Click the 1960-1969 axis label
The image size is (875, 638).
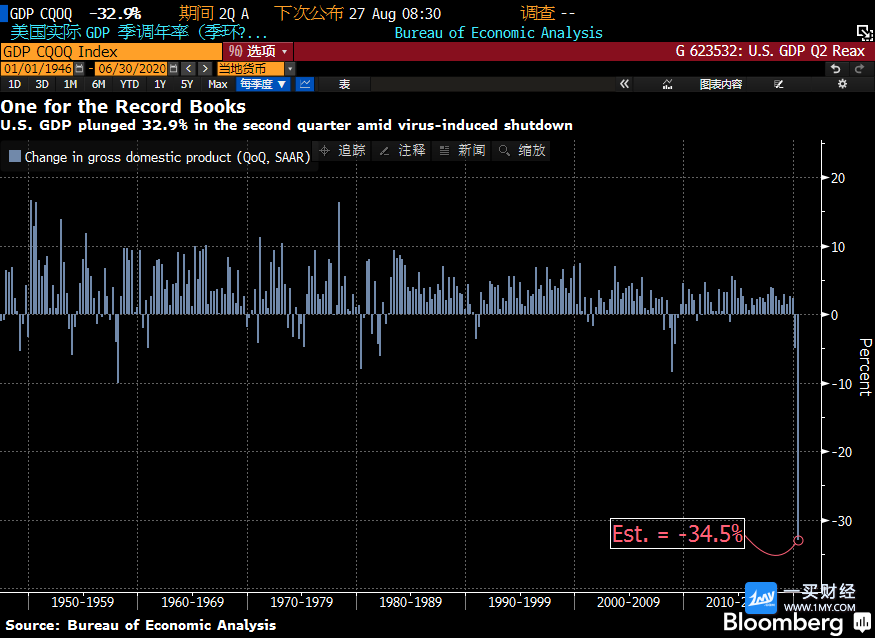(193, 602)
